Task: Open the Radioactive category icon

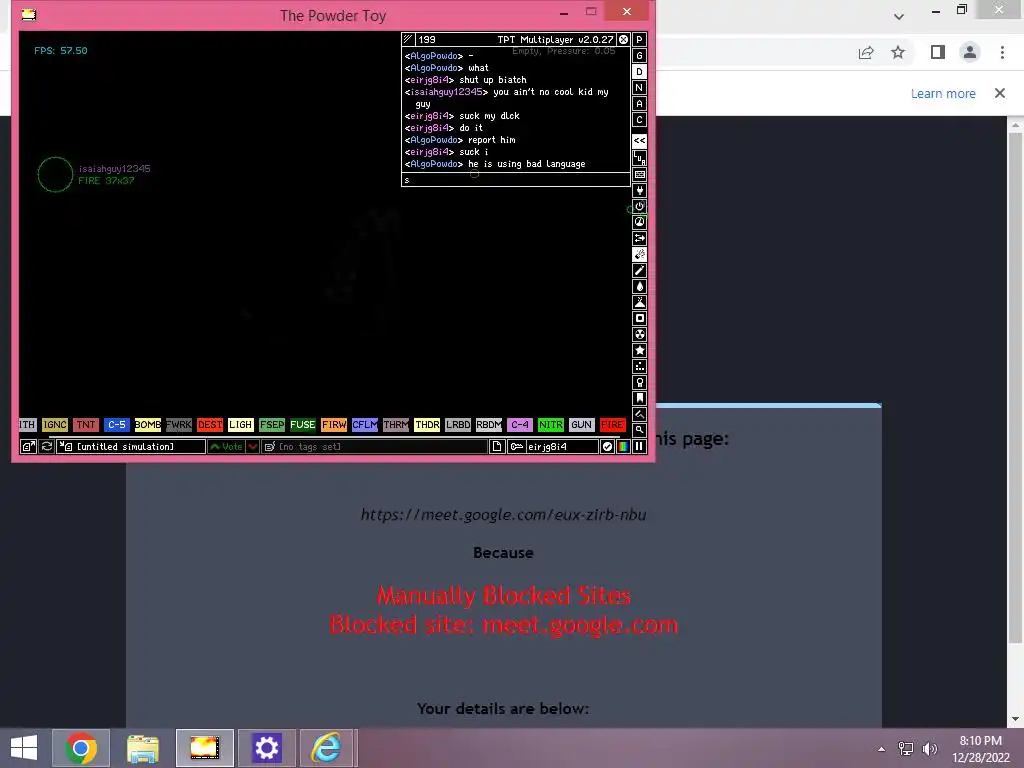Action: click(639, 334)
